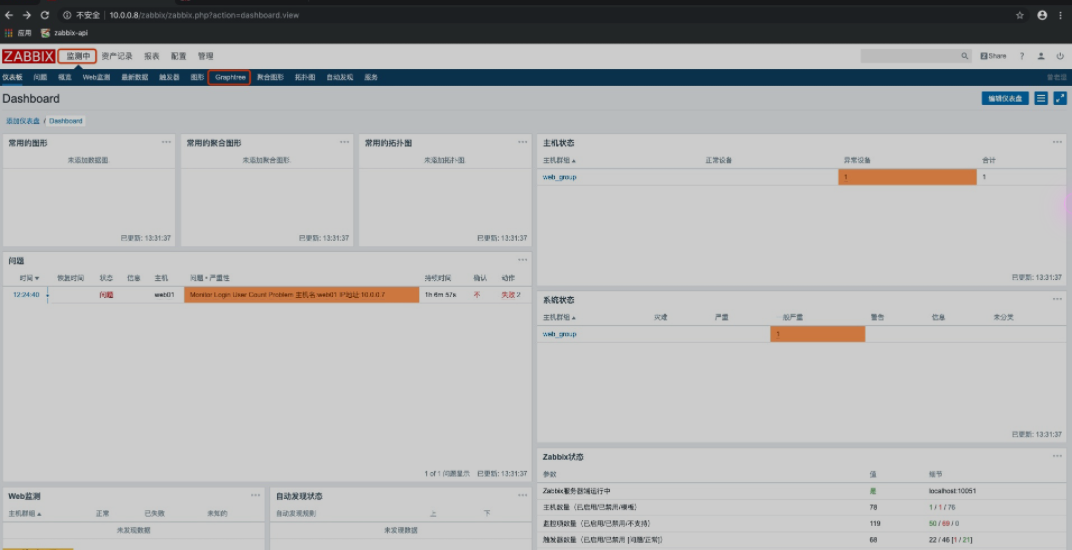Open the user profile icon
The width and height of the screenshot is (1072, 550).
tap(1041, 56)
